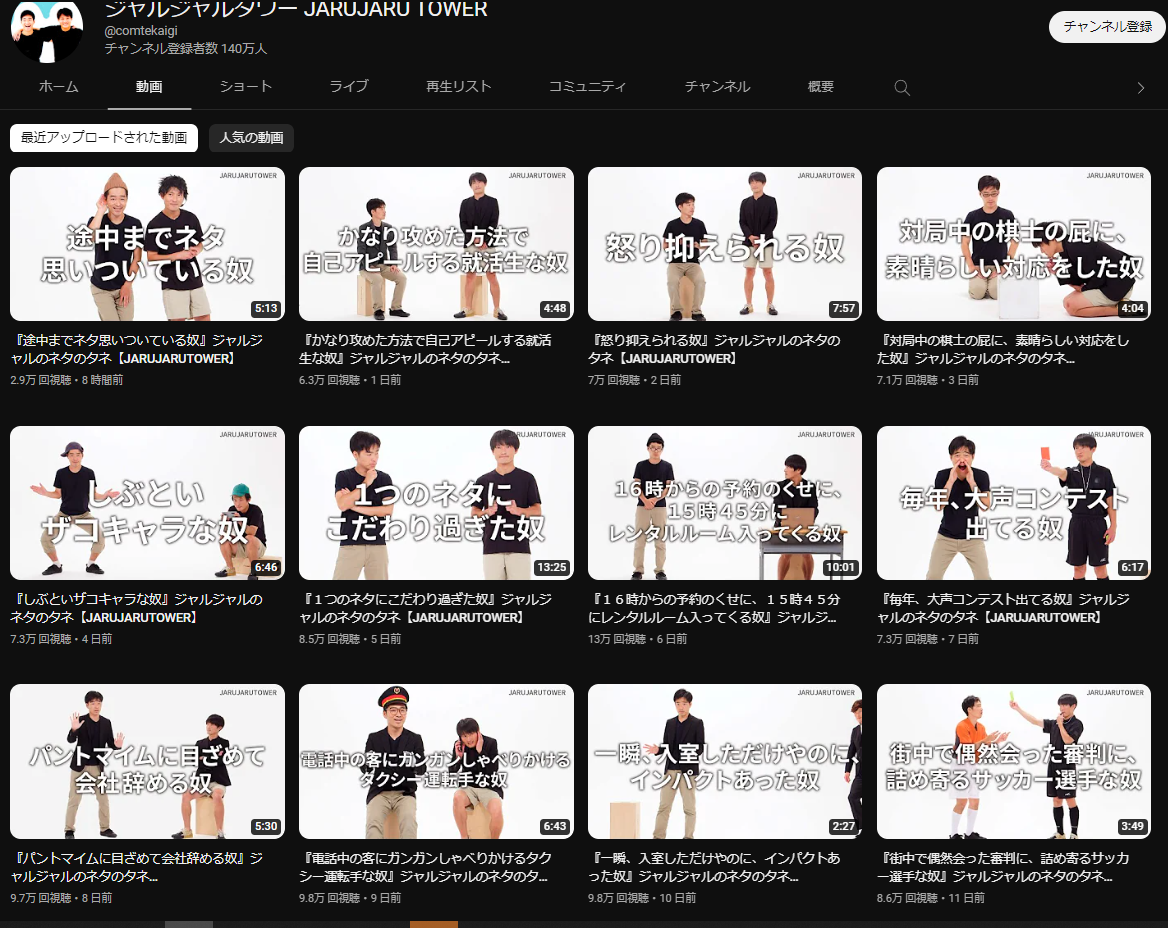Click title link 『一瞬、入室しただけやのに、インパクトあった奴』
Screen dimensions: 1168x928
click(714, 867)
